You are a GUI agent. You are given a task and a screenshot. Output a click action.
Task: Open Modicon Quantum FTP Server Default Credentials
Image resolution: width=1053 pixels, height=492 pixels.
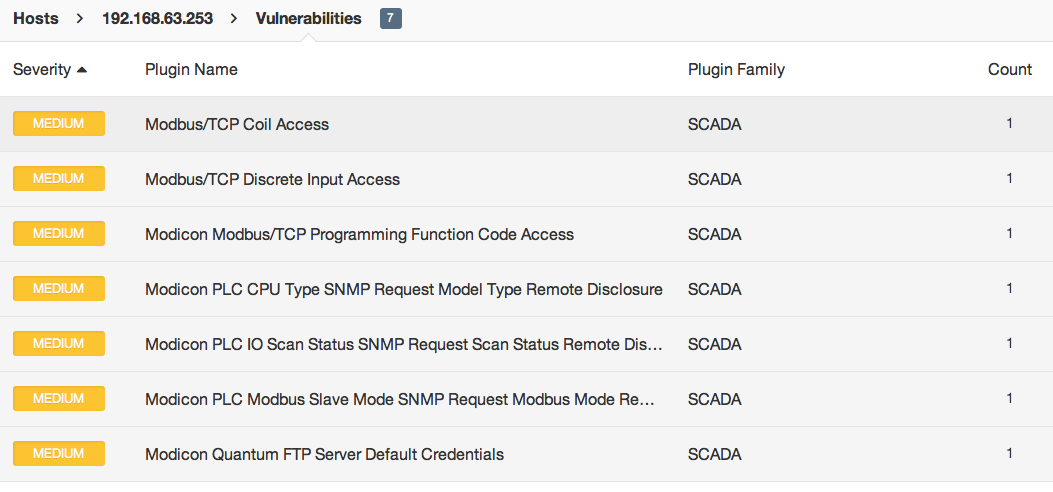[324, 454]
